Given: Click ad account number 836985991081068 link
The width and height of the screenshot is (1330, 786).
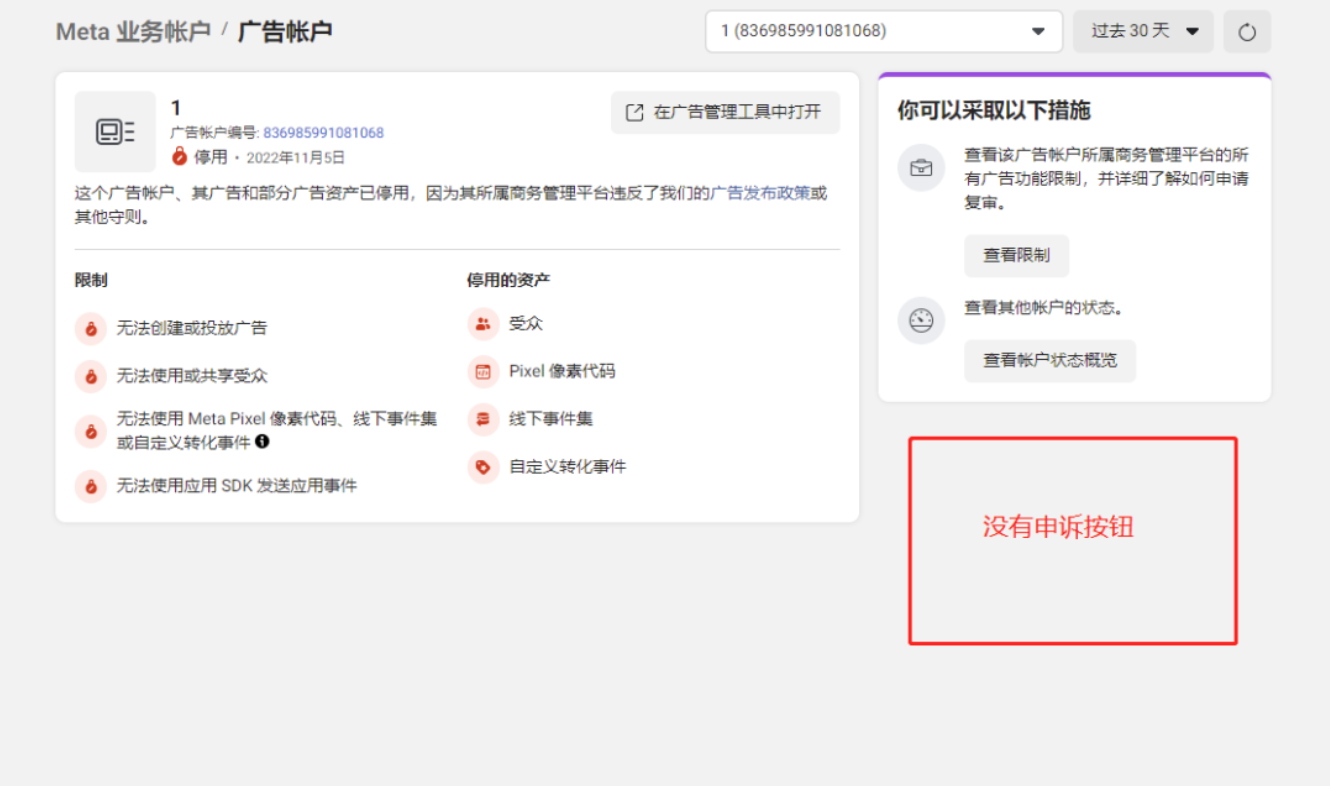Looking at the screenshot, I should [x=323, y=133].
